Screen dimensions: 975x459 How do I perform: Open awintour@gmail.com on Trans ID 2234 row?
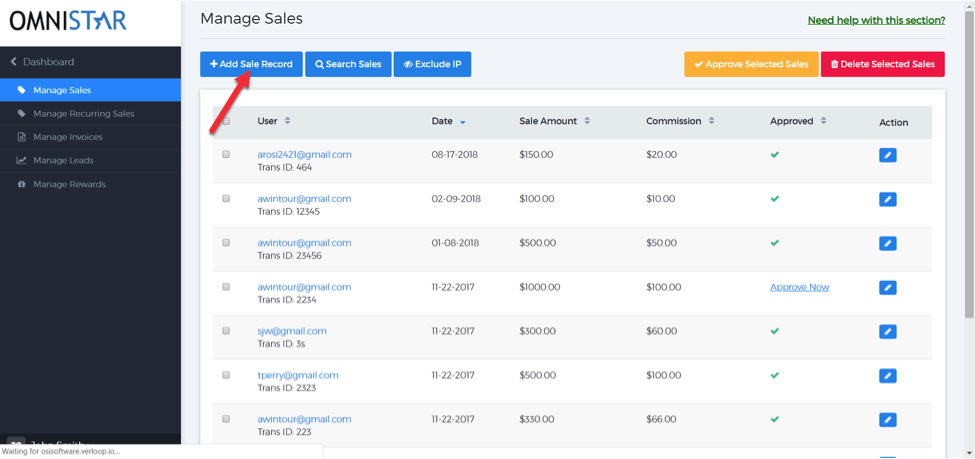(x=304, y=287)
